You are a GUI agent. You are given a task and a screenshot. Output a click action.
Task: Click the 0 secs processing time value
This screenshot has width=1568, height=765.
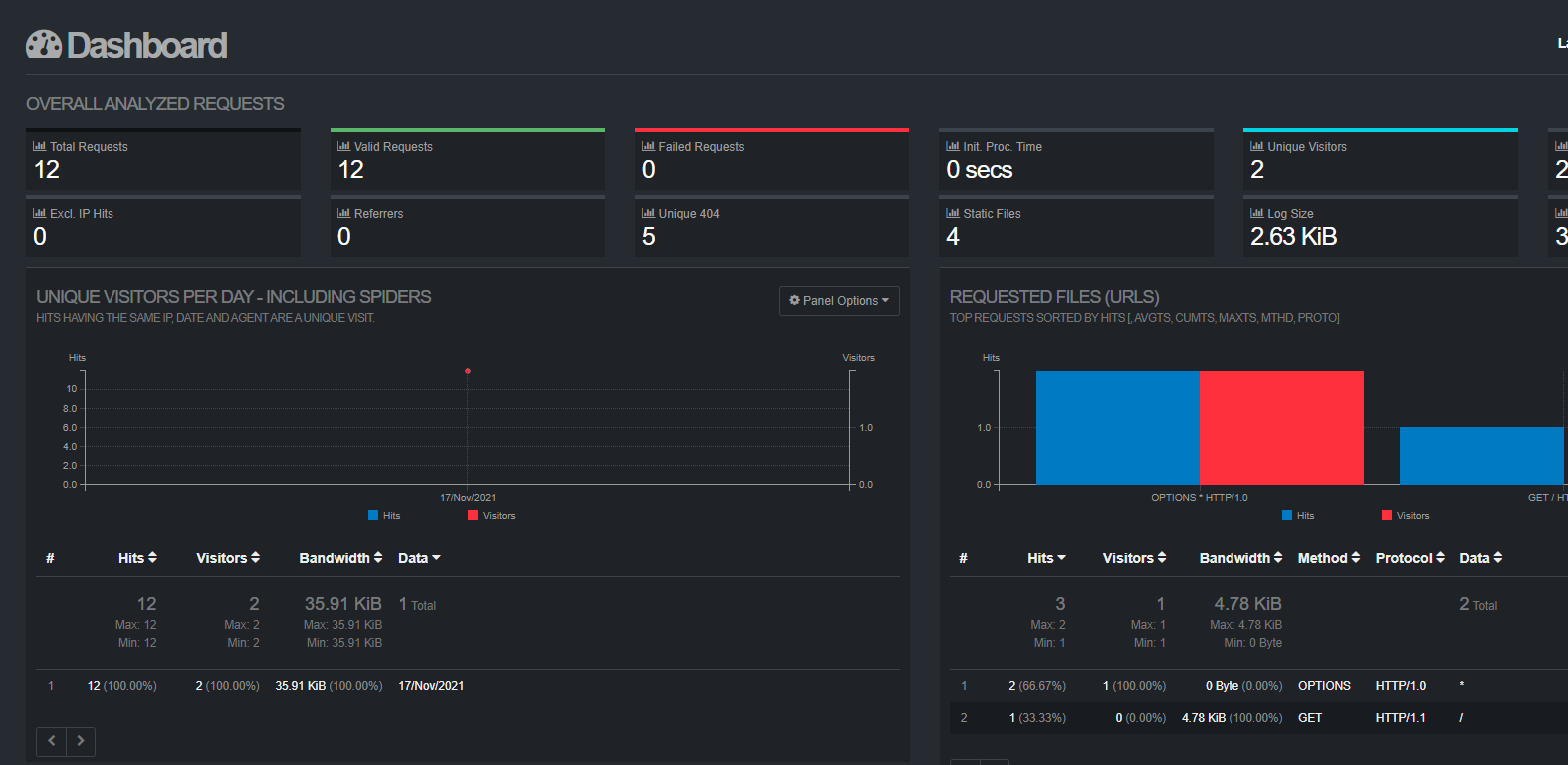(x=980, y=170)
